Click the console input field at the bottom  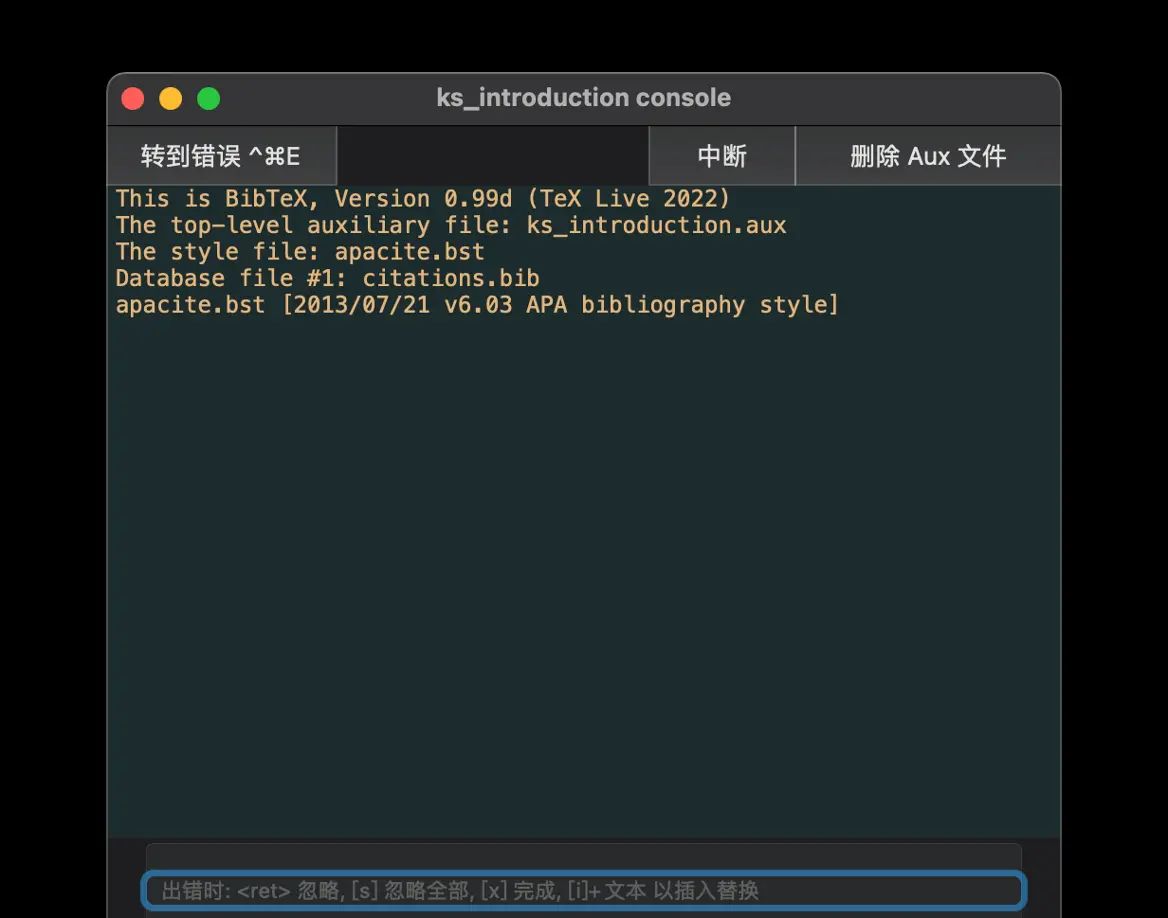coord(583,889)
